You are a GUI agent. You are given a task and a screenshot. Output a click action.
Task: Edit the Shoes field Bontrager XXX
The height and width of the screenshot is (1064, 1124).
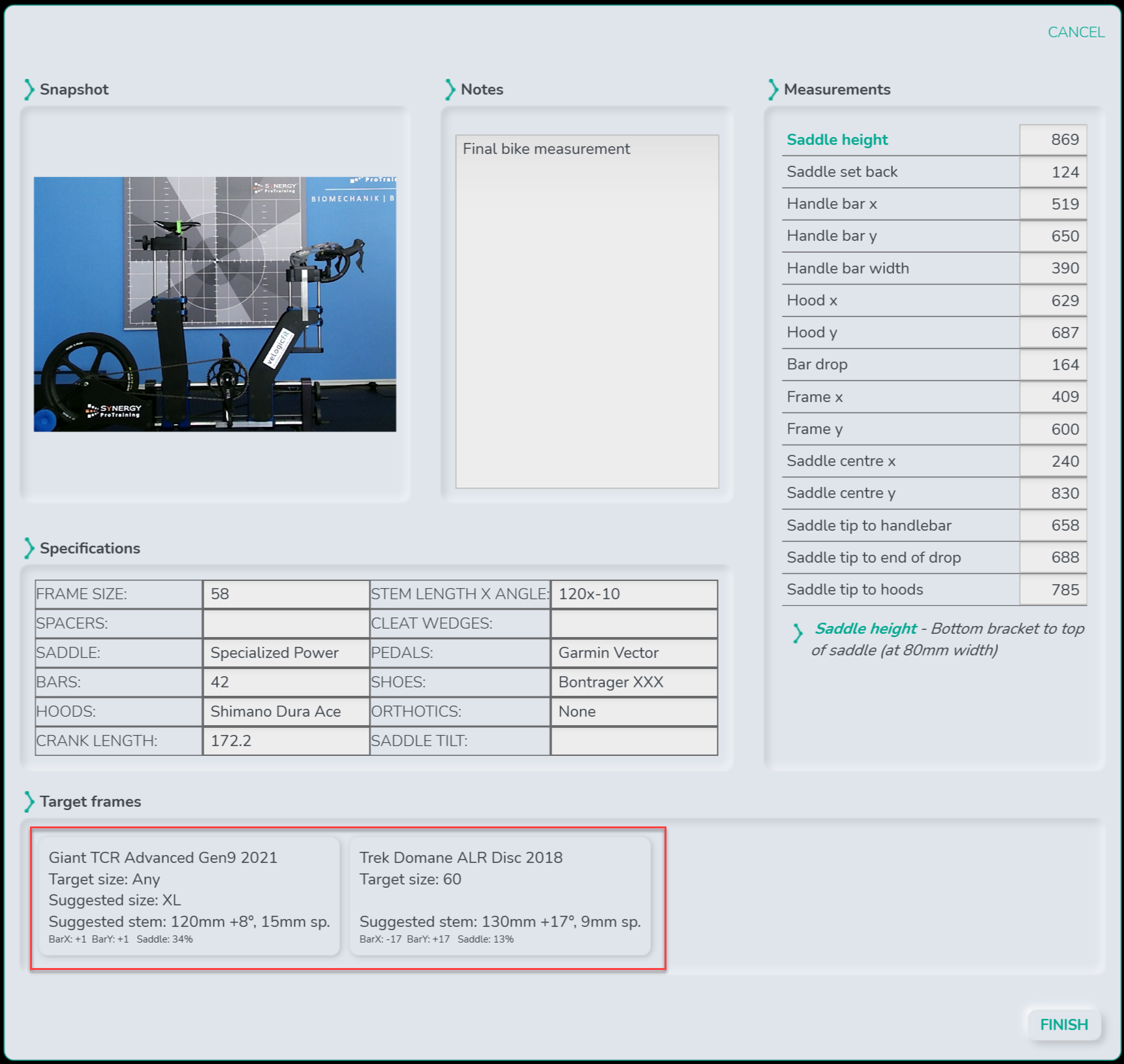coord(634,682)
